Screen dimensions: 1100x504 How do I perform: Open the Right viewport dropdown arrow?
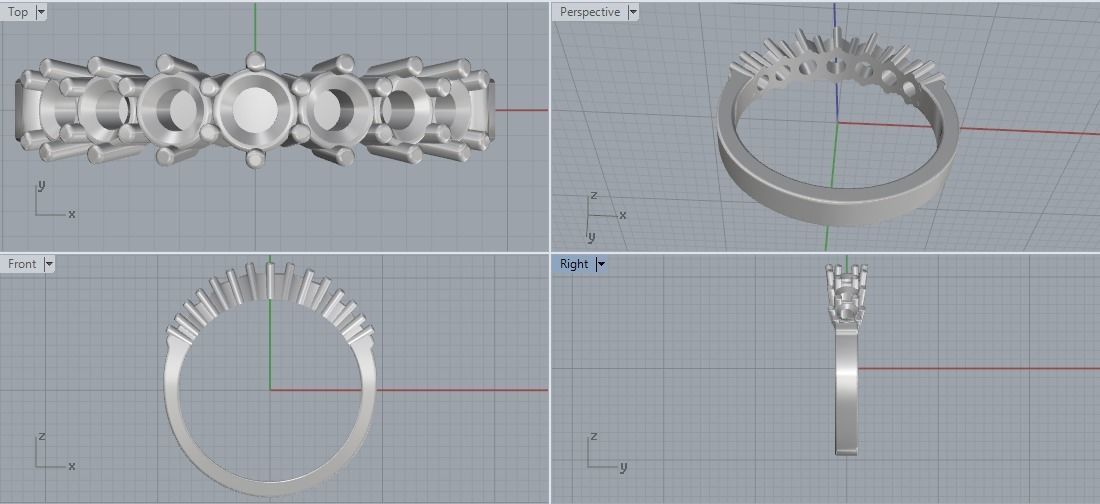coord(601,264)
